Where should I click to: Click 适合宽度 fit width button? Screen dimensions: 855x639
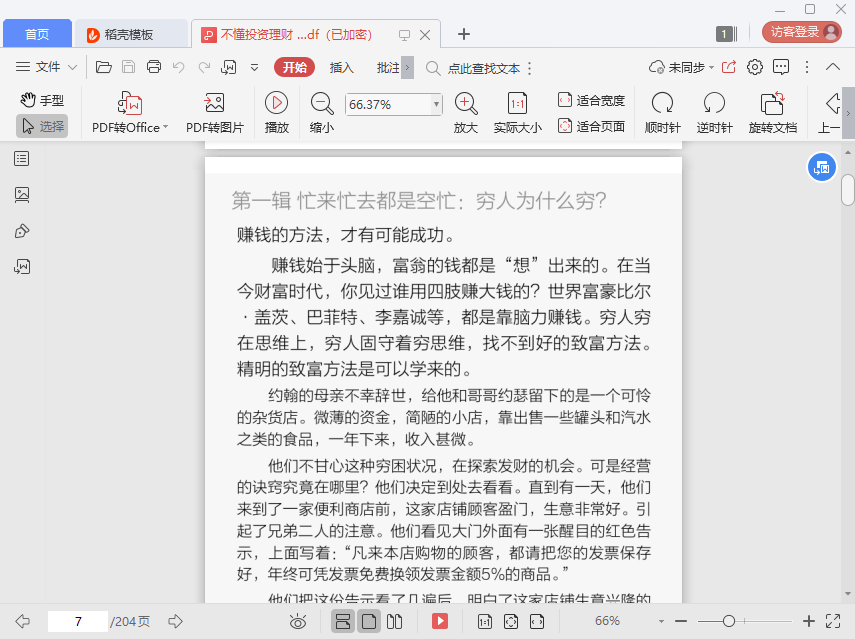point(591,100)
